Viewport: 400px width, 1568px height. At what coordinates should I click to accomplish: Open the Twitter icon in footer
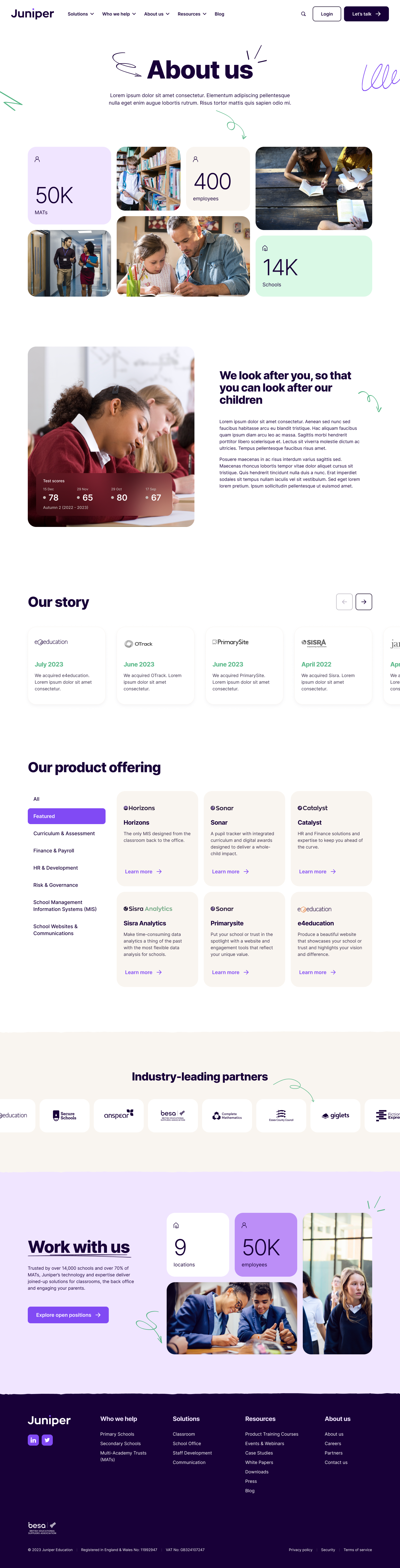(47, 1440)
